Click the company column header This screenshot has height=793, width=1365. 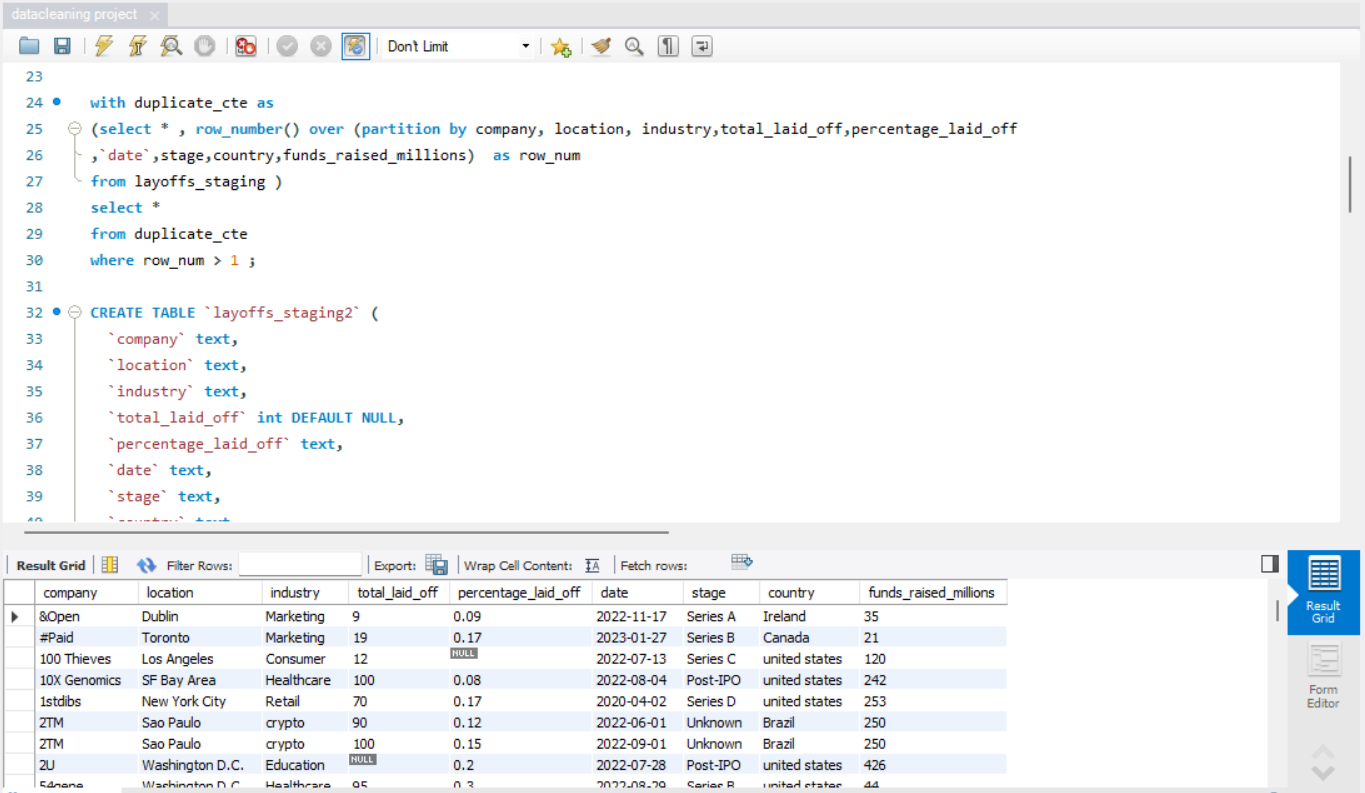tap(71, 592)
